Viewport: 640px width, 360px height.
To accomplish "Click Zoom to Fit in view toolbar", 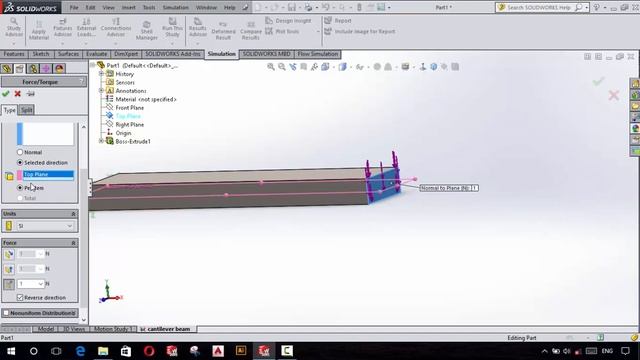I will (271, 67).
